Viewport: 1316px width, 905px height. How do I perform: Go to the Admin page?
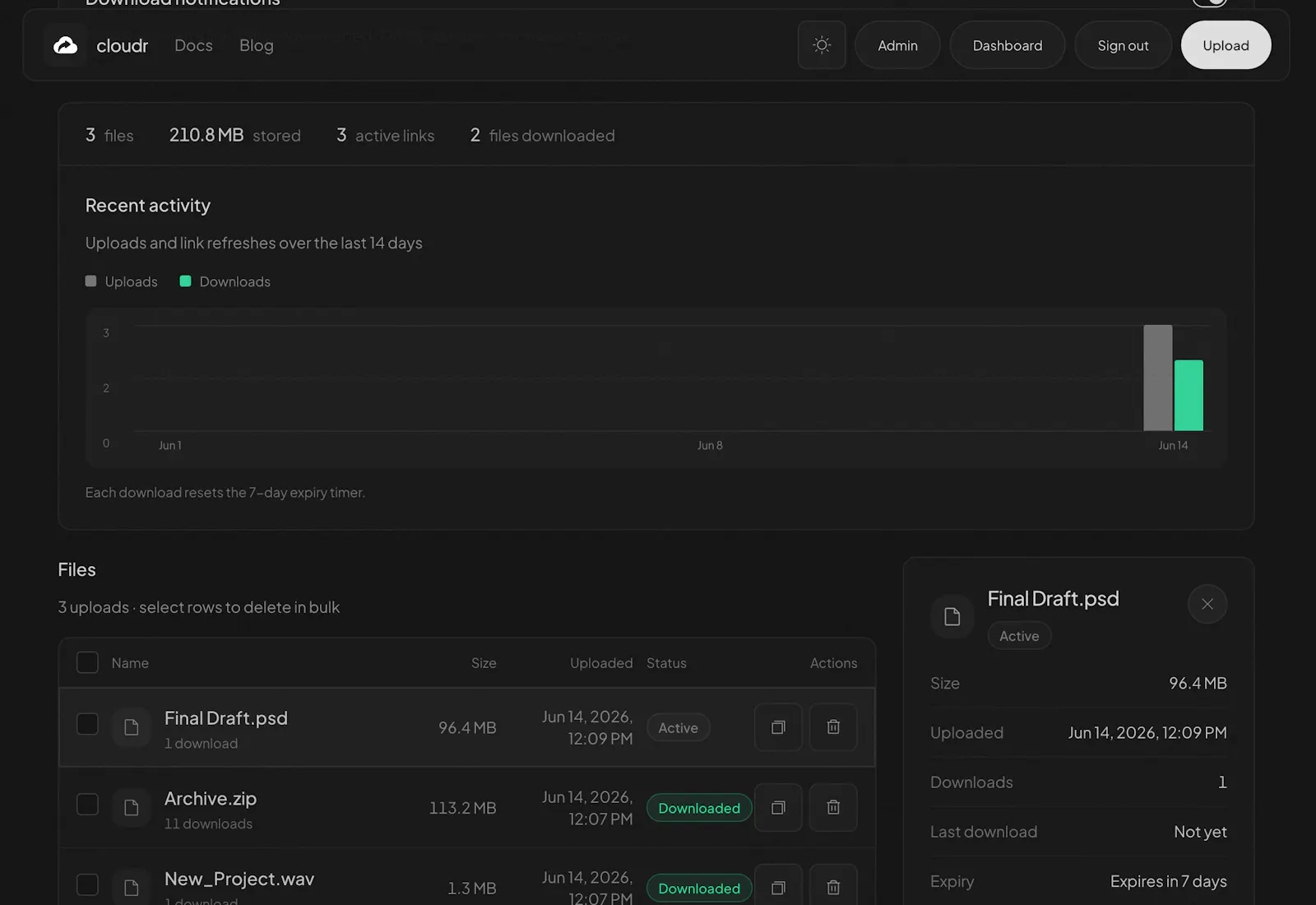pyautogui.click(x=897, y=45)
